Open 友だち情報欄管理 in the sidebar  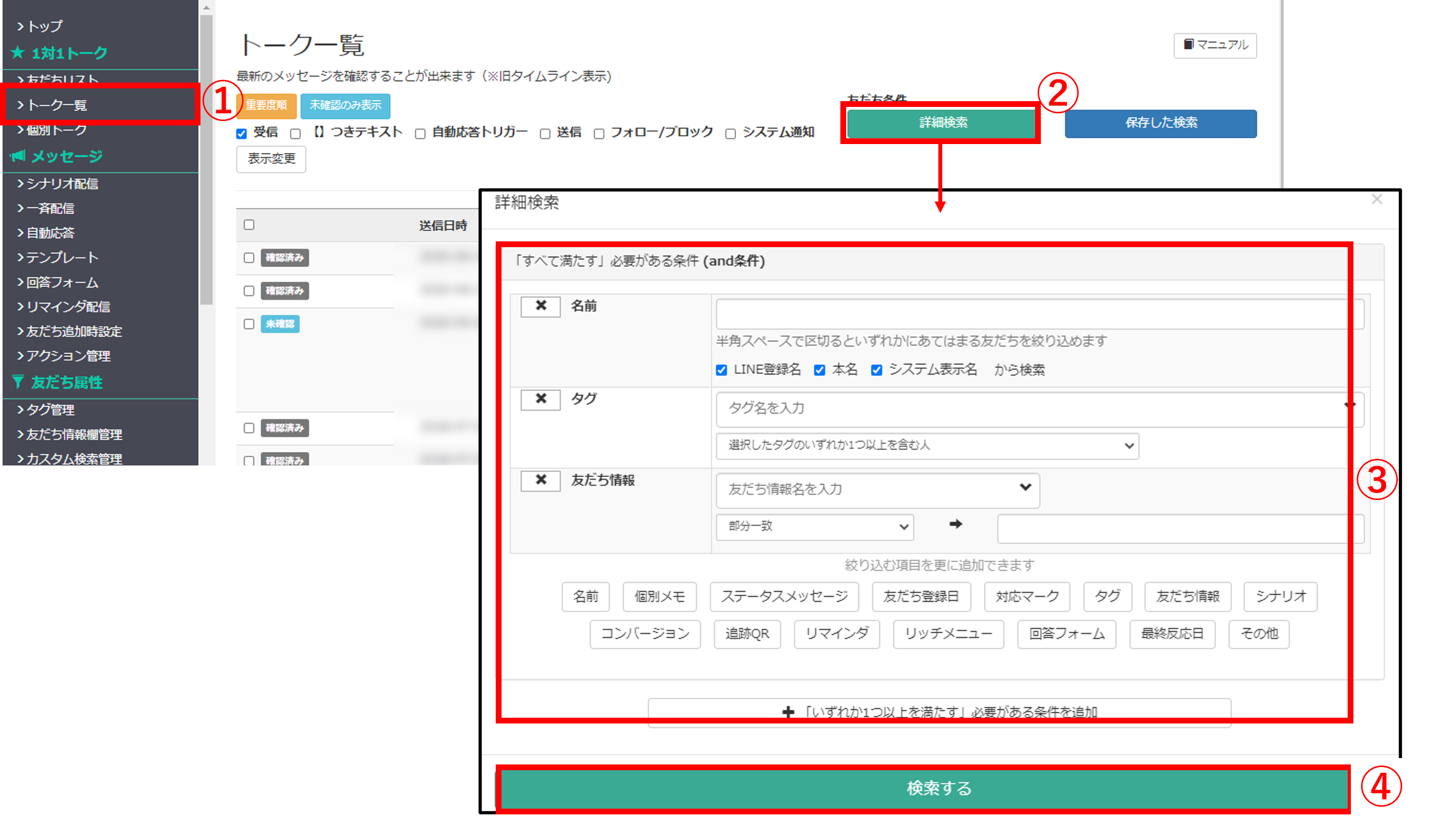point(74,434)
